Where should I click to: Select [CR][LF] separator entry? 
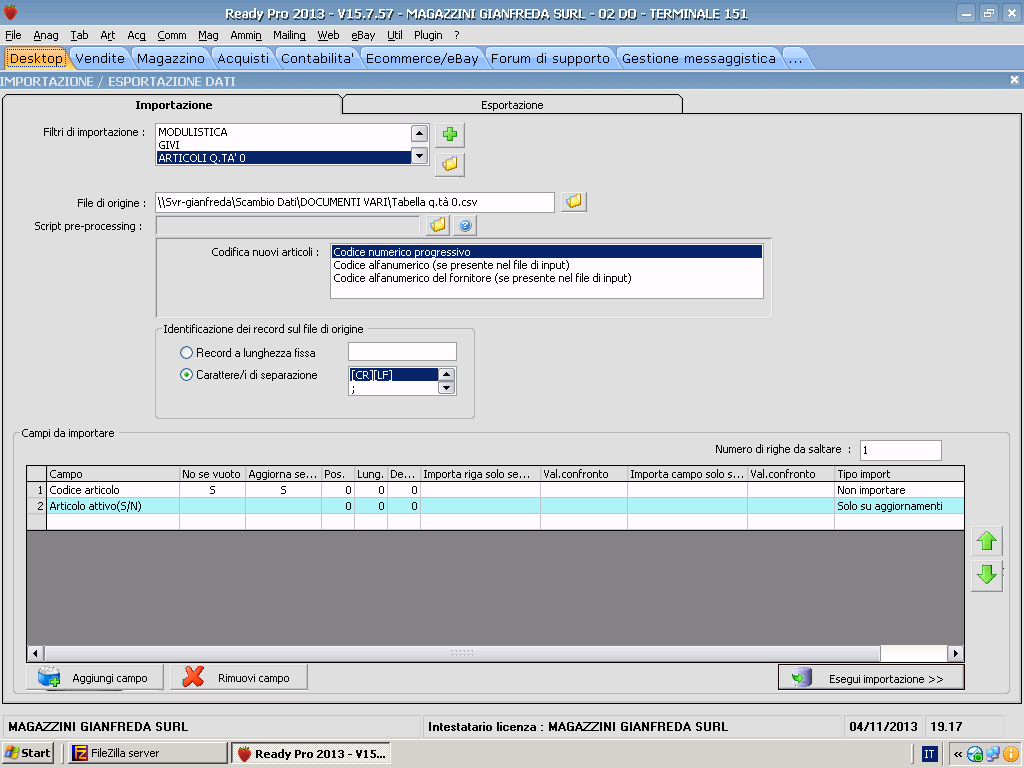pyautogui.click(x=393, y=375)
